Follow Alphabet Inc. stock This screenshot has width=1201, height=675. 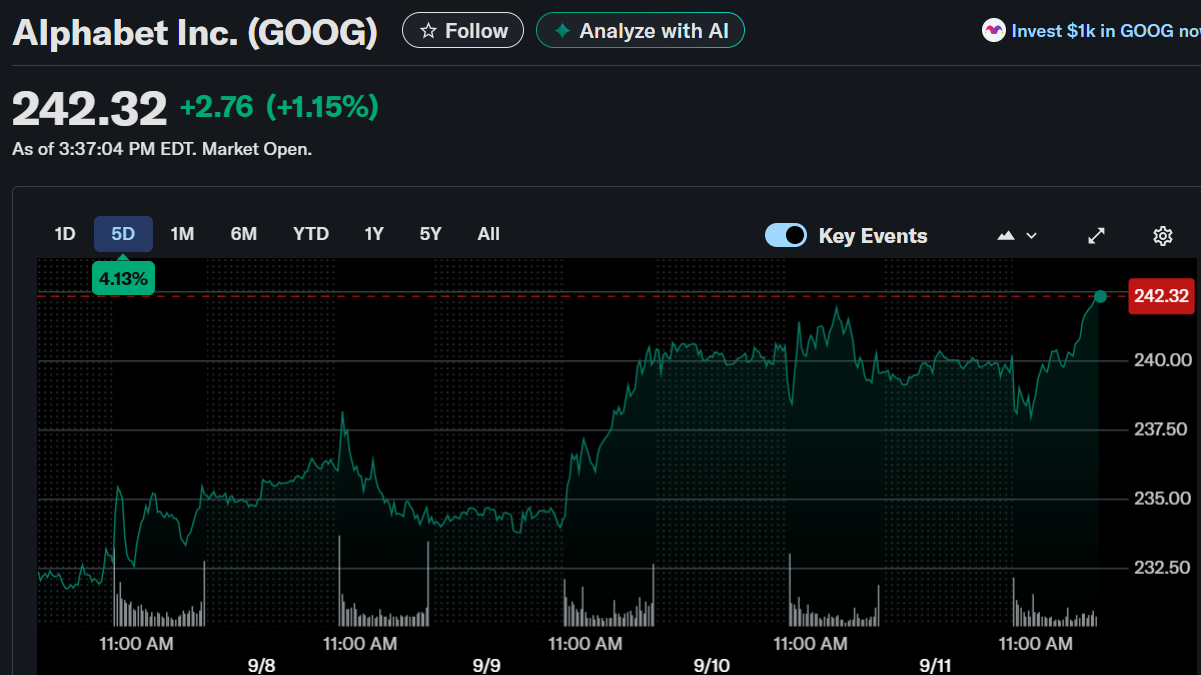tap(463, 31)
